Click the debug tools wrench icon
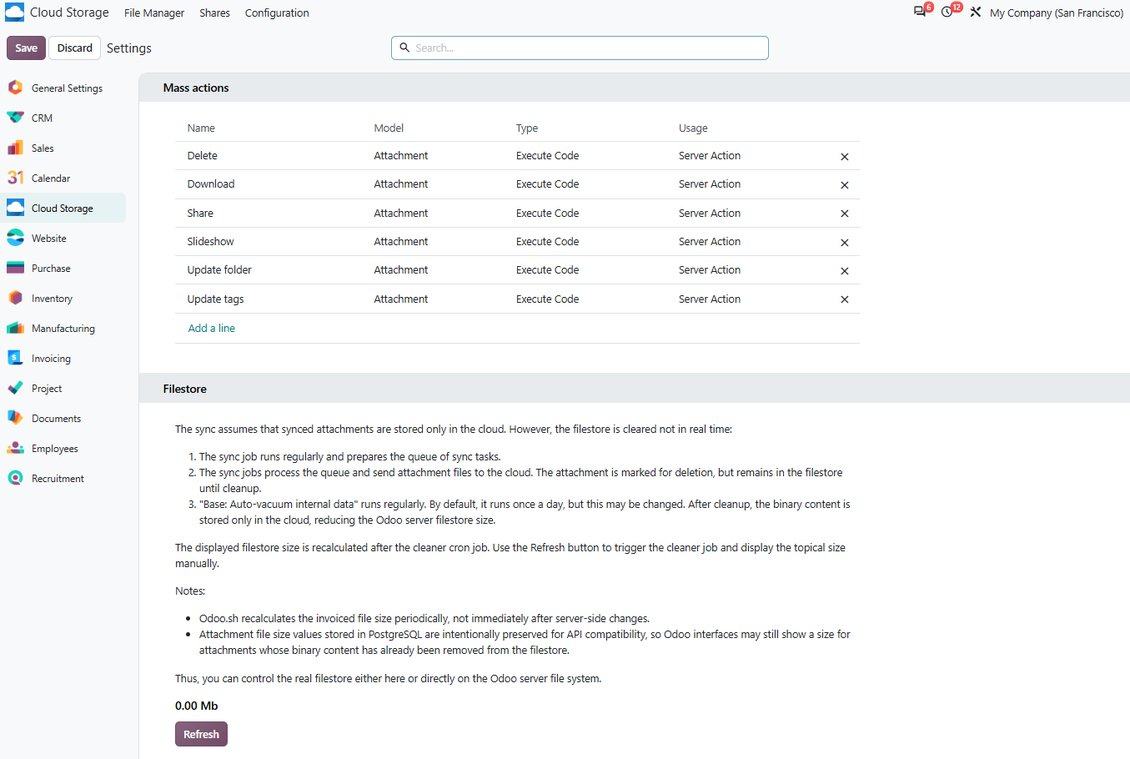The image size is (1130, 759). coord(975,12)
